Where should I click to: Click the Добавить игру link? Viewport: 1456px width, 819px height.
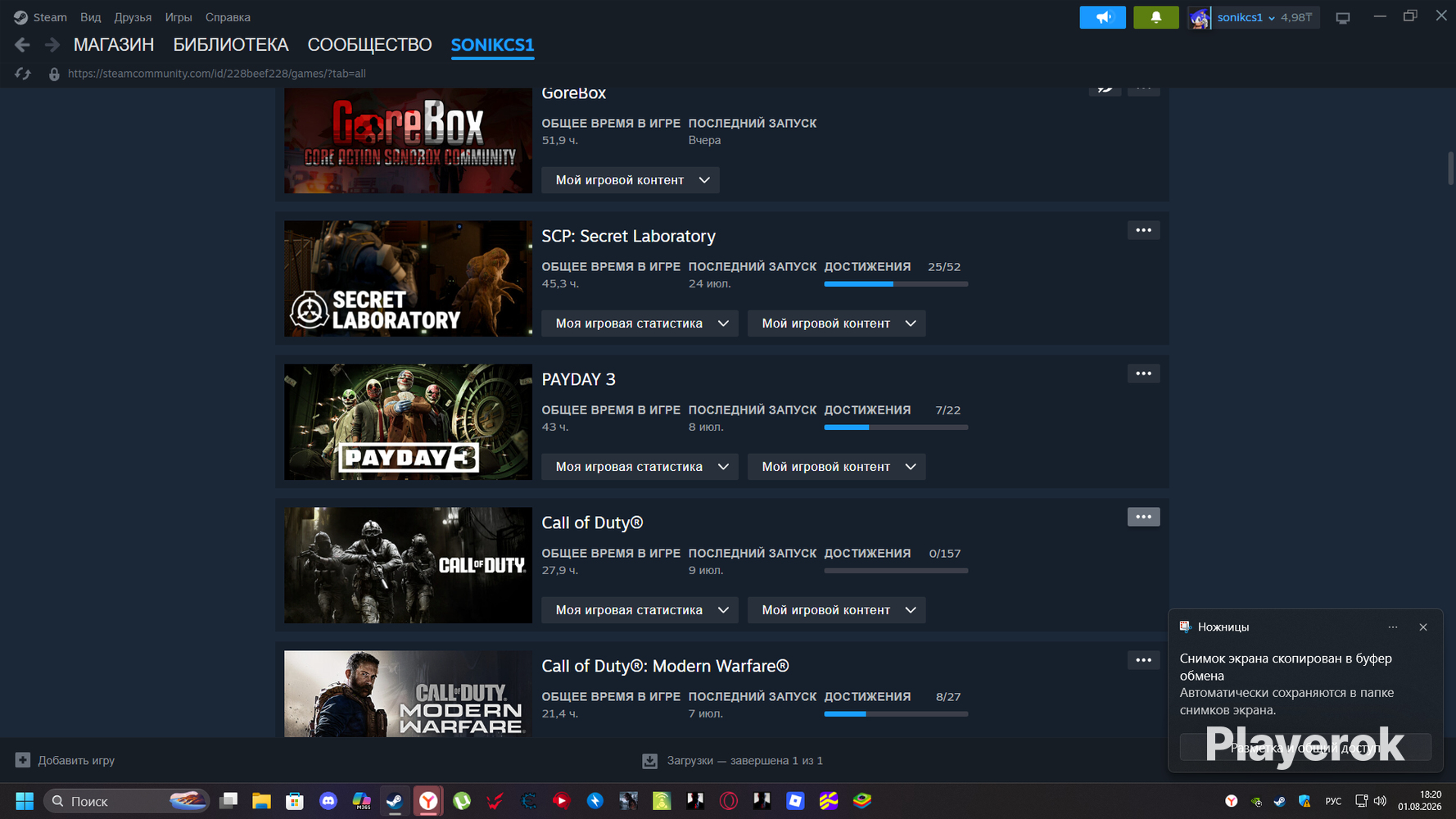pyautogui.click(x=76, y=761)
